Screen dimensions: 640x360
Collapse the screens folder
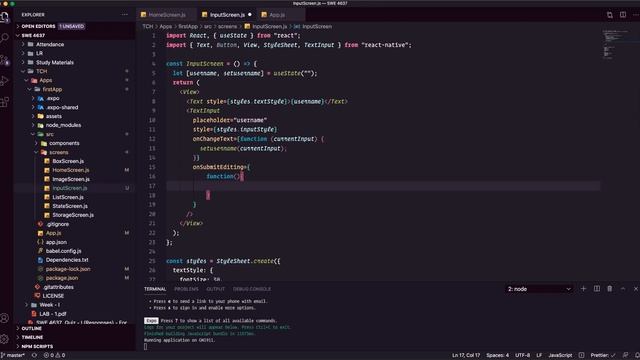pyautogui.click(x=58, y=152)
